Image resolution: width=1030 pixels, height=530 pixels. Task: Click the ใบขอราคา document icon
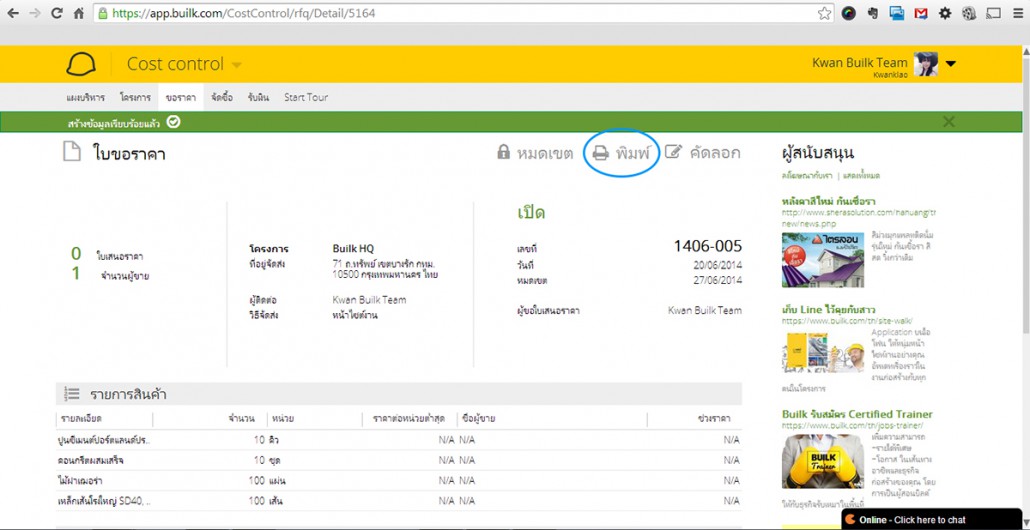coord(71,152)
